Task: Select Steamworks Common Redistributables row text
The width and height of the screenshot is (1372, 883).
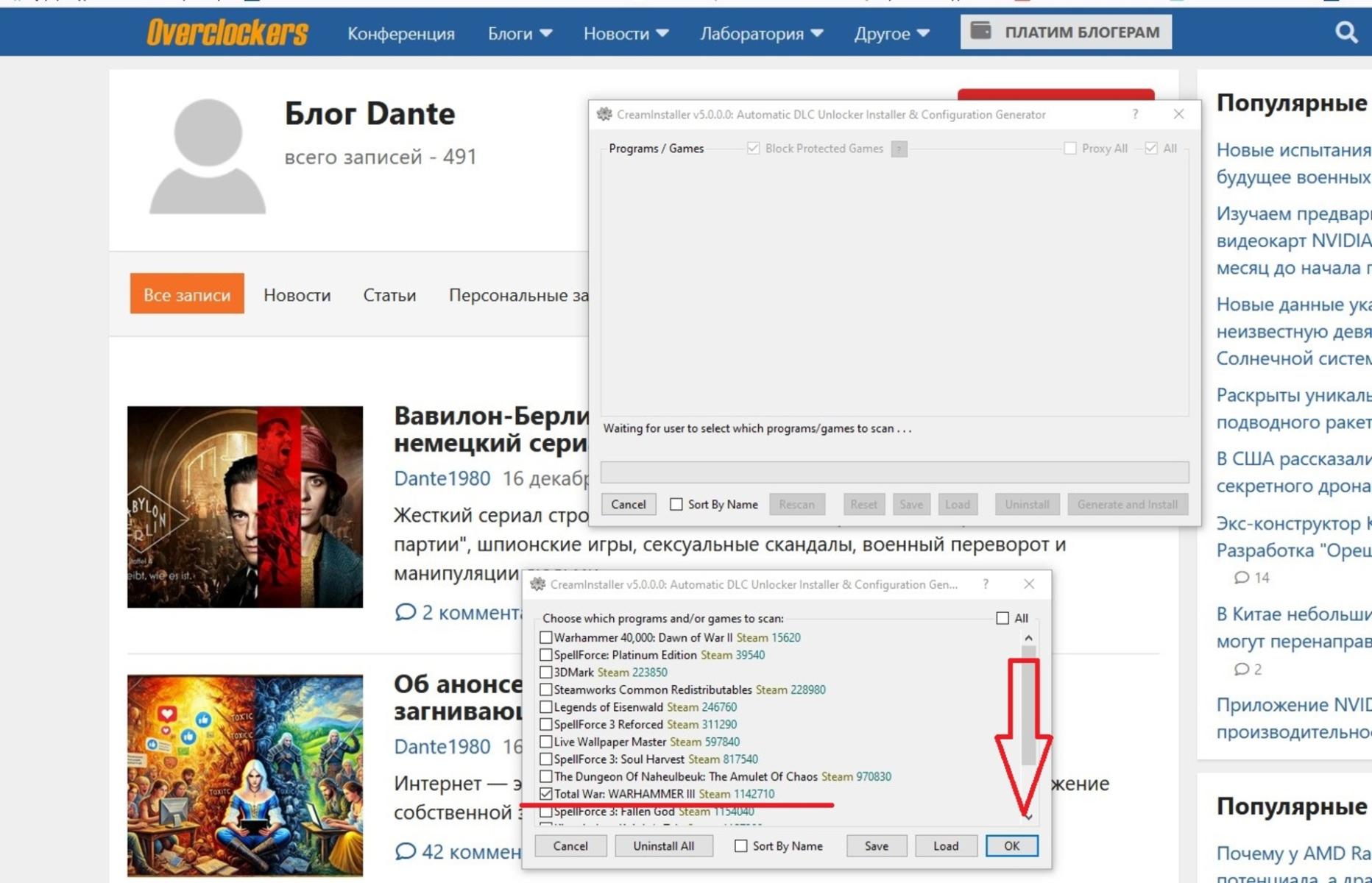Action: point(690,690)
